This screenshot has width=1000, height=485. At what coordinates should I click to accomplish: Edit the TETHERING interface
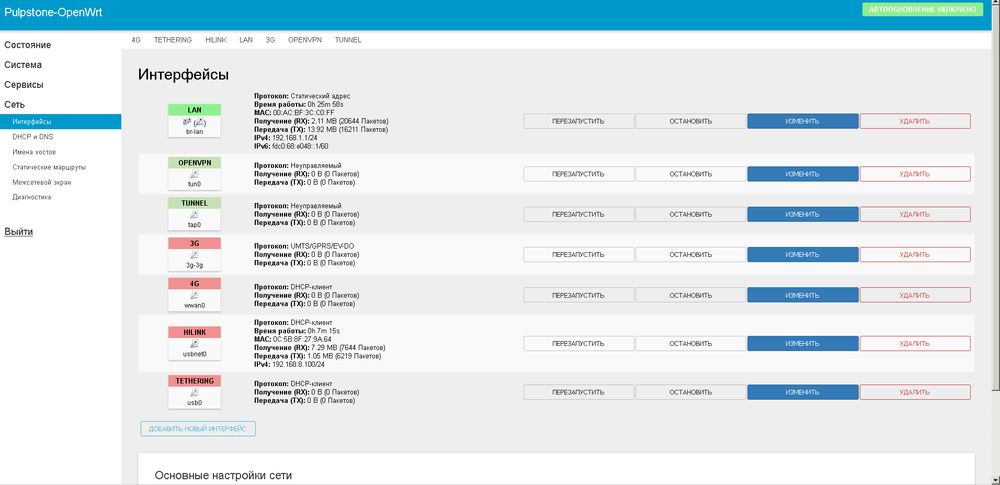803,392
